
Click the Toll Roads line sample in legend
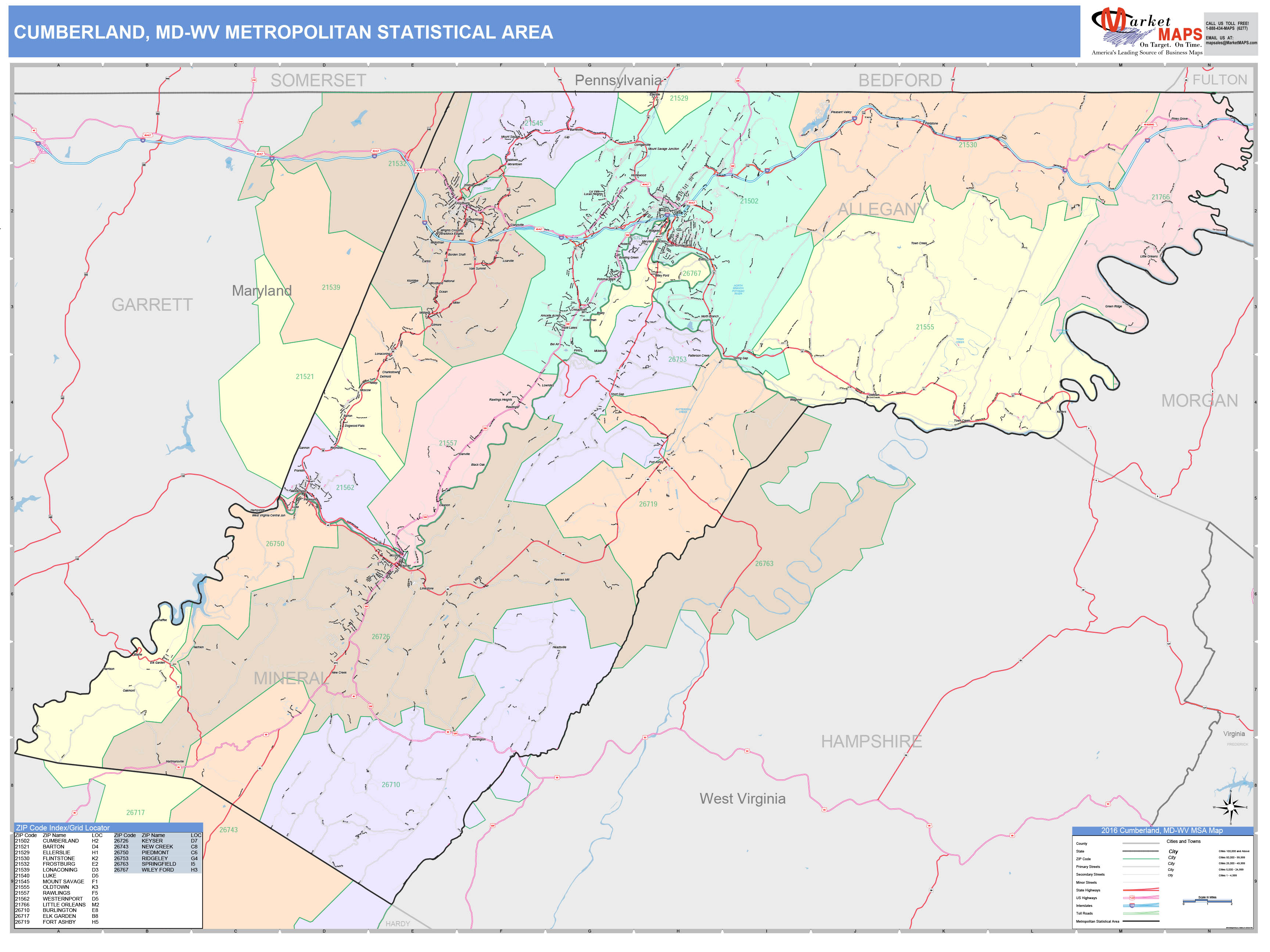tap(1140, 913)
